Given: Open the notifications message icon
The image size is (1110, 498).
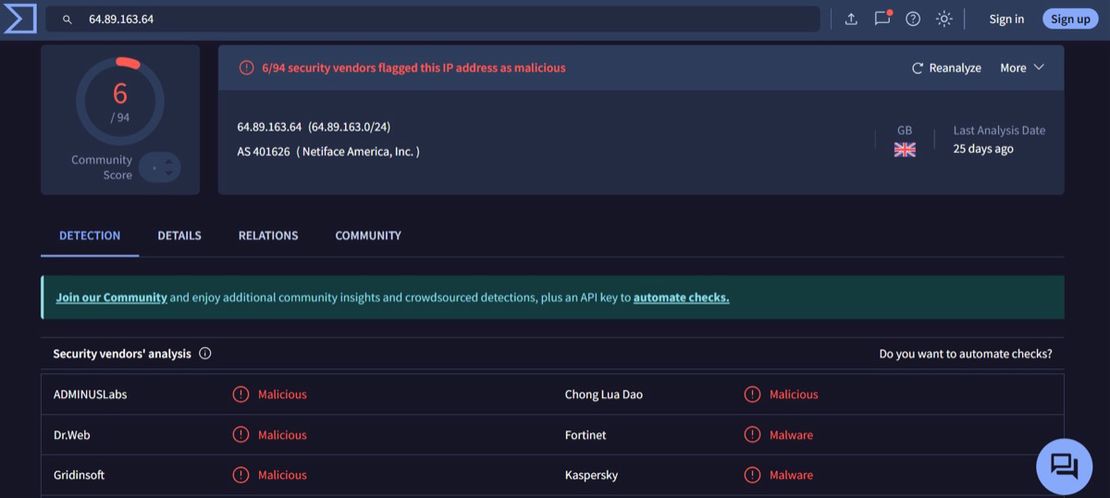Looking at the screenshot, I should click(x=882, y=18).
